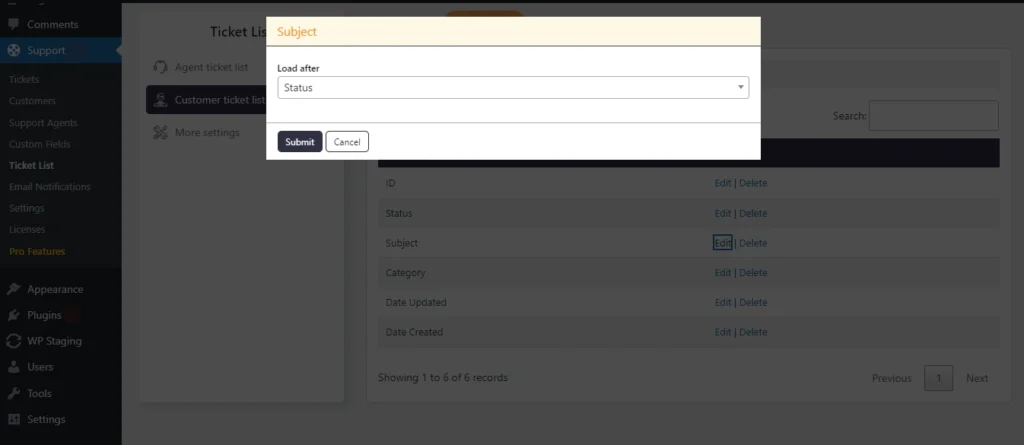Delete the Category row

(753, 273)
